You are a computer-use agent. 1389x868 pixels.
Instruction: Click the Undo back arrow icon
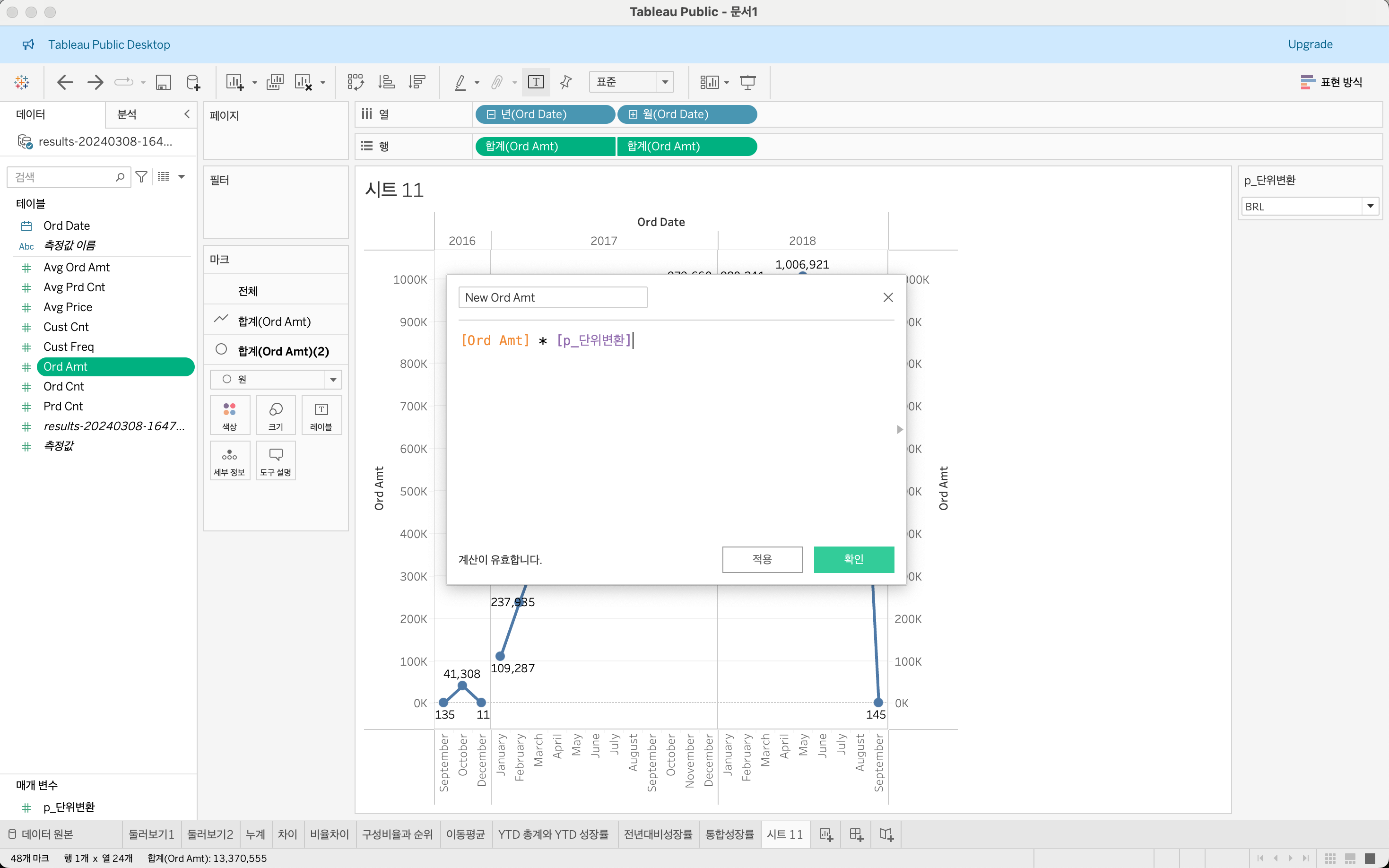65,82
